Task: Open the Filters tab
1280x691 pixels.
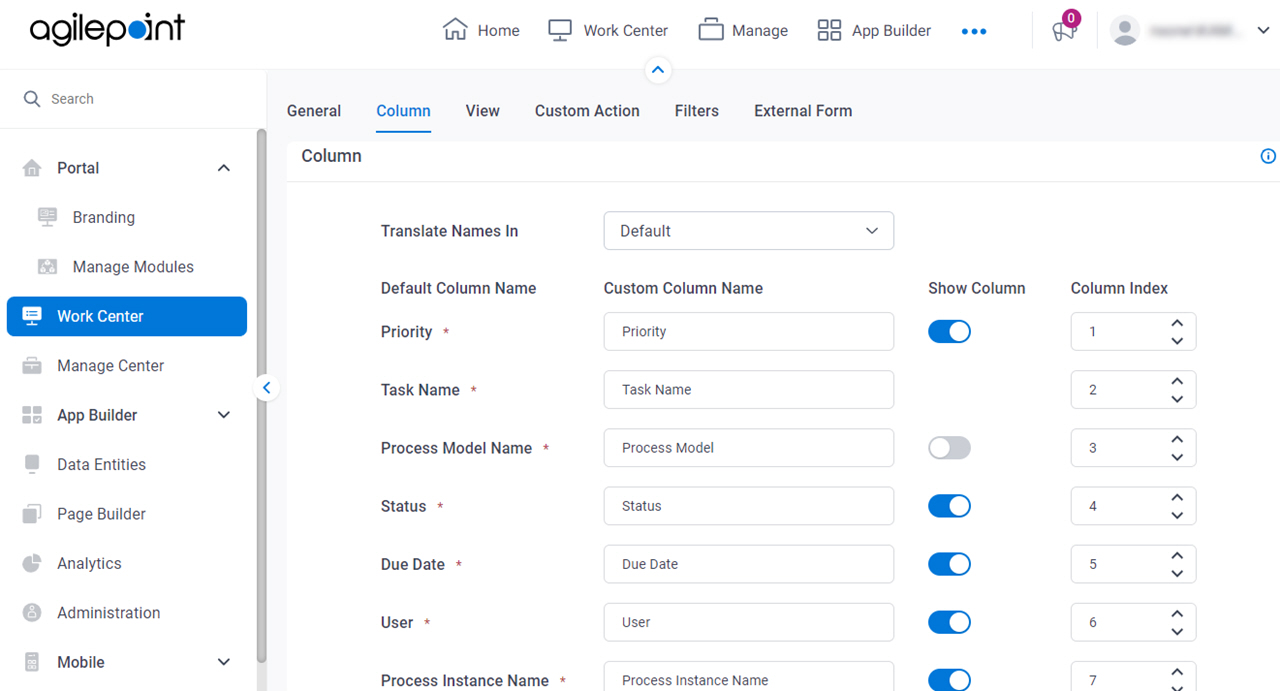Action: [697, 111]
